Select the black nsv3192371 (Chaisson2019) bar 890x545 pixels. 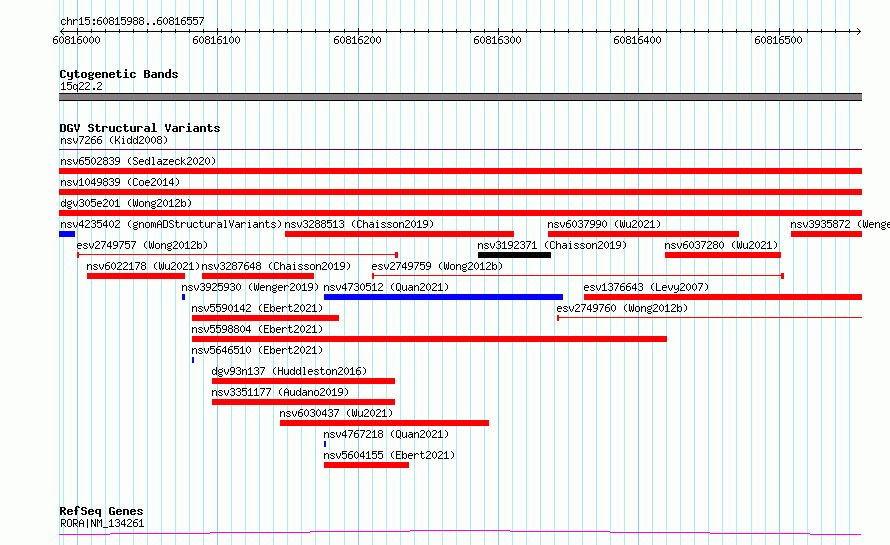pyautogui.click(x=514, y=255)
